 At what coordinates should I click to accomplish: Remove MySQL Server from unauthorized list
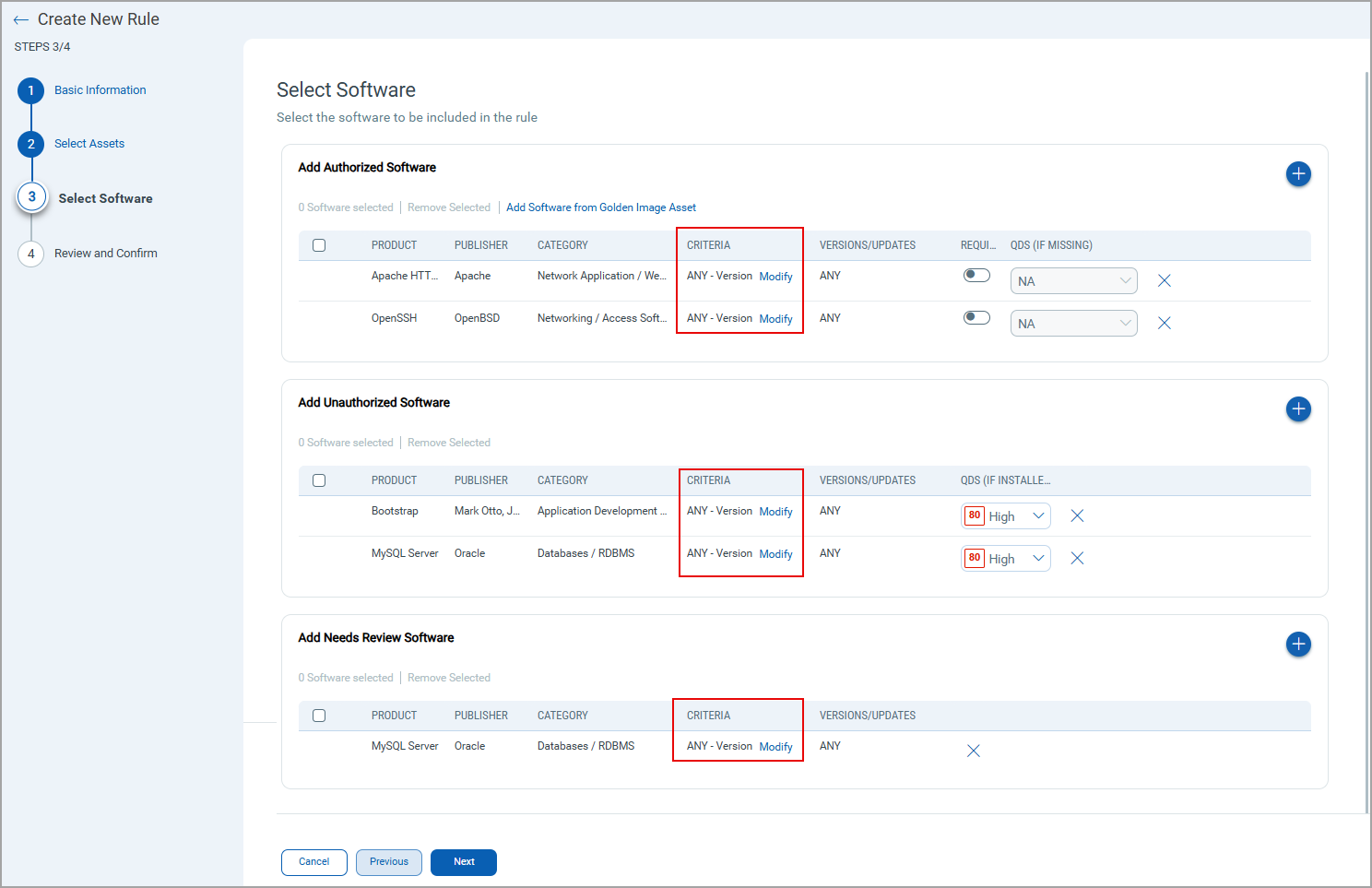click(x=1077, y=558)
